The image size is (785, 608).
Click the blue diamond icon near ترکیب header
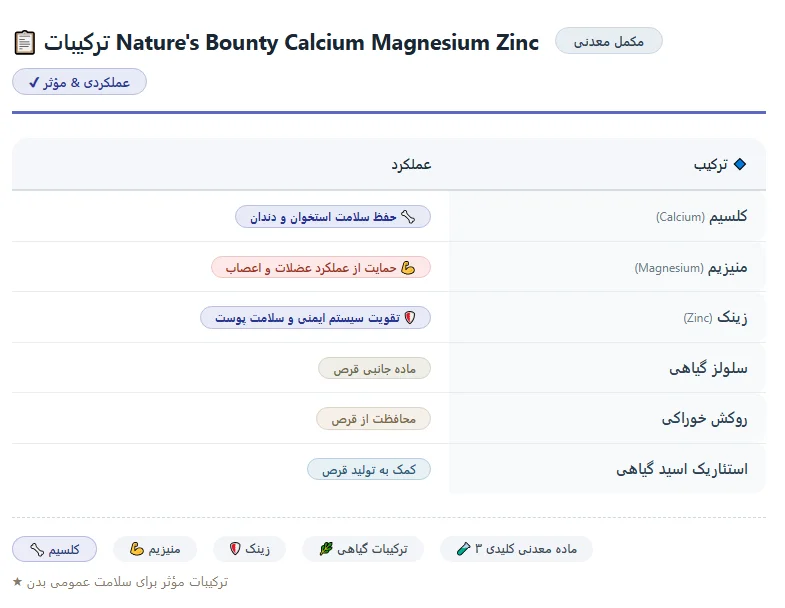[x=739, y=164]
